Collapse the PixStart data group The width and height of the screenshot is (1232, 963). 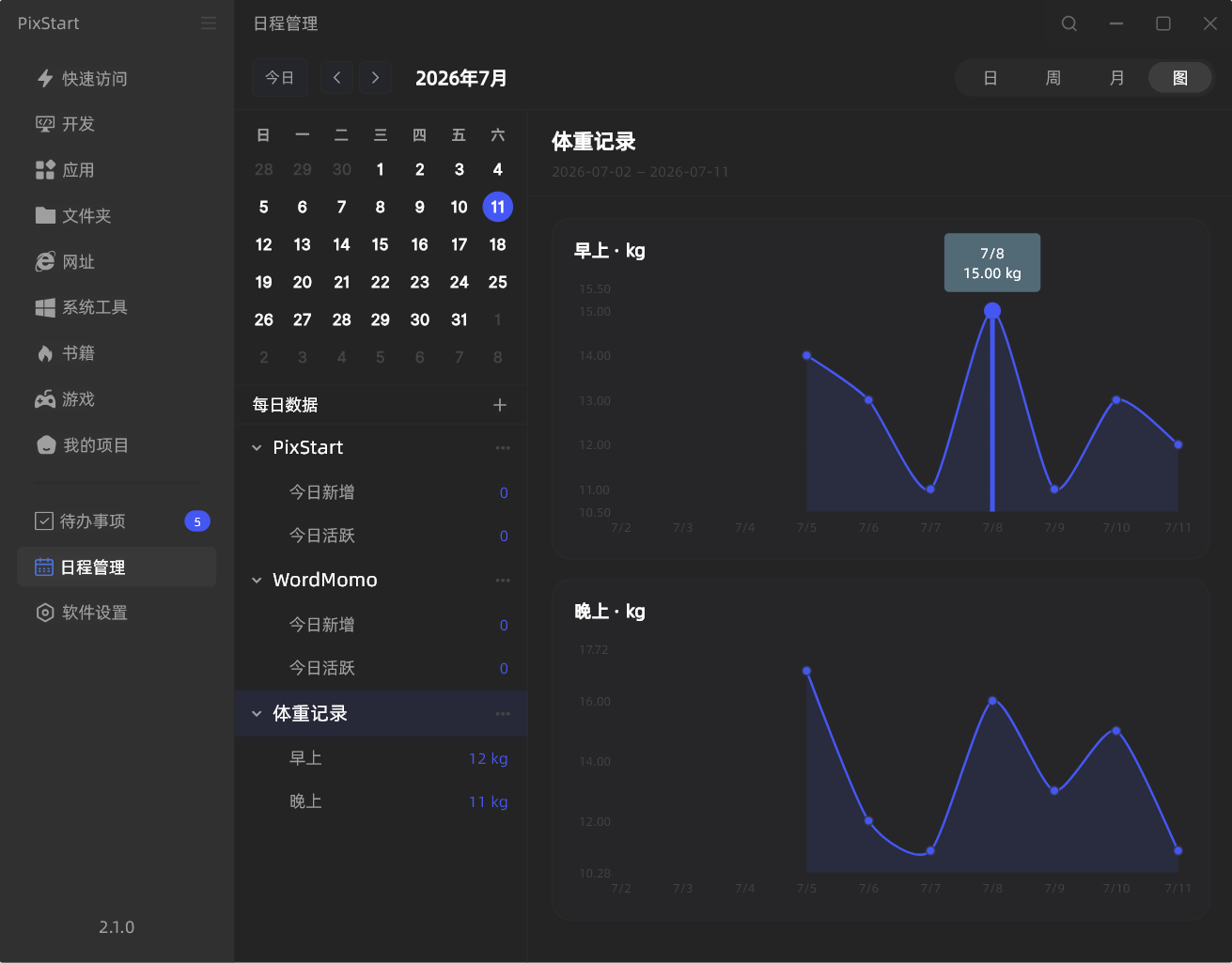257,448
